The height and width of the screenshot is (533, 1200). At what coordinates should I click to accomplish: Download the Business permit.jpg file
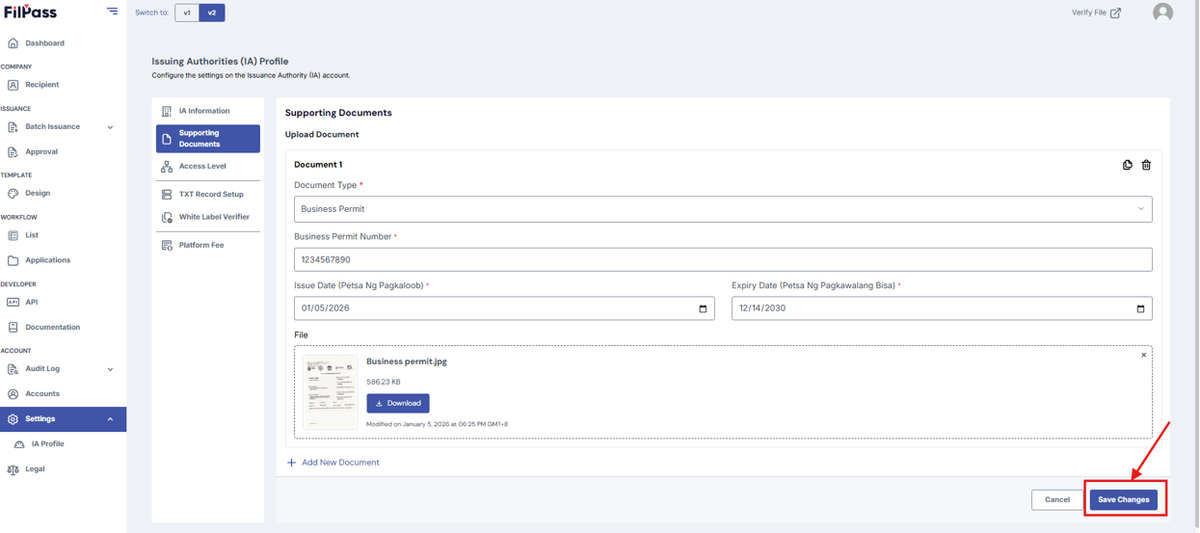pos(398,403)
